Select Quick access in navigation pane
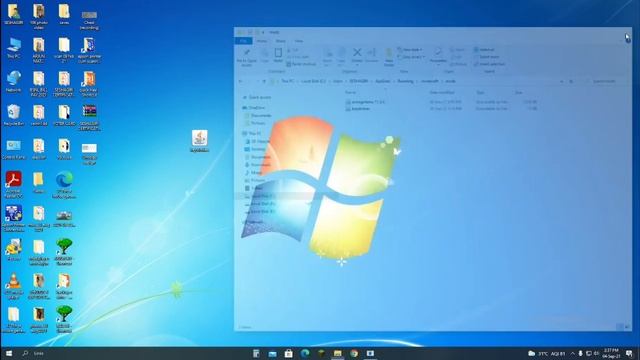Screen dimensions: 640x360 point(257,98)
